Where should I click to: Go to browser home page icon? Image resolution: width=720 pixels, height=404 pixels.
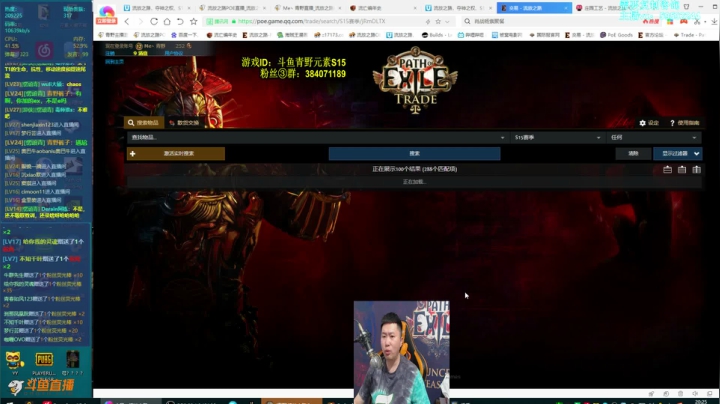coord(167,22)
